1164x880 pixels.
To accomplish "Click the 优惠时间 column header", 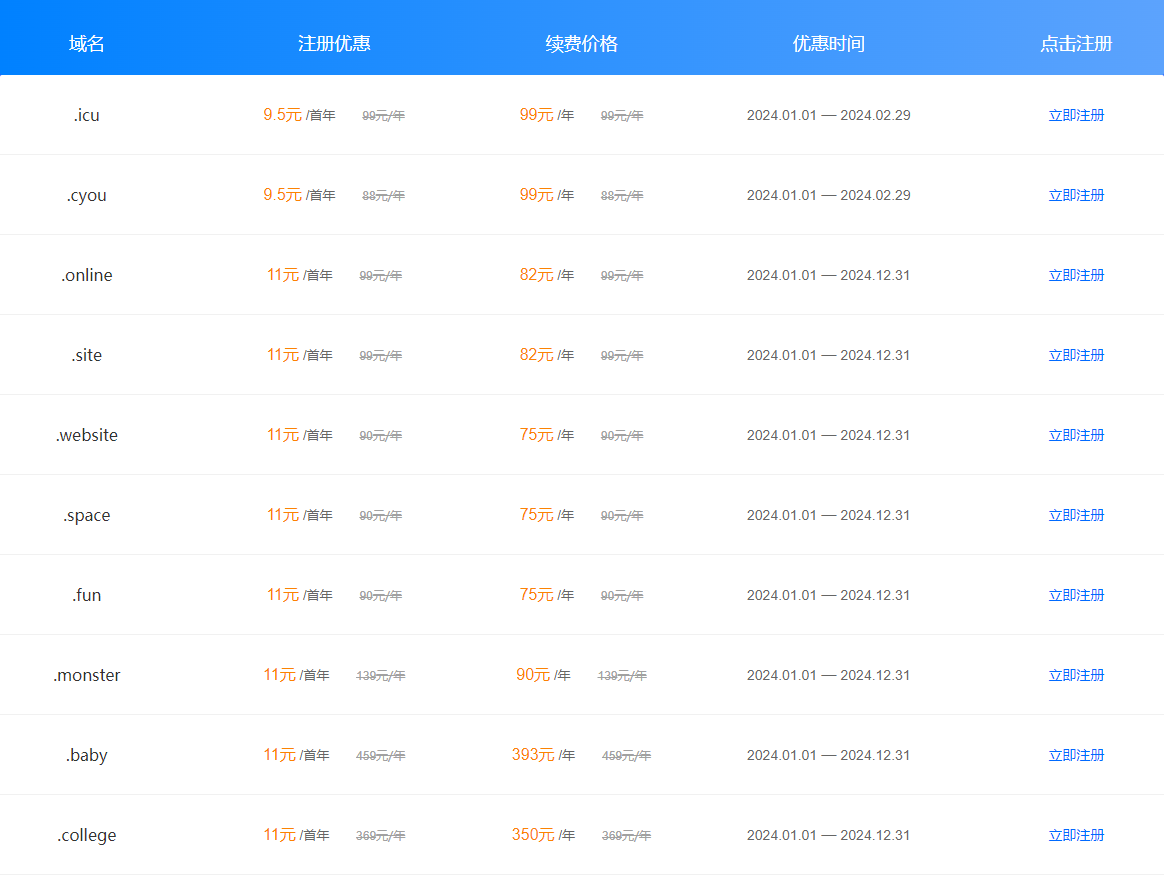I will tap(828, 44).
